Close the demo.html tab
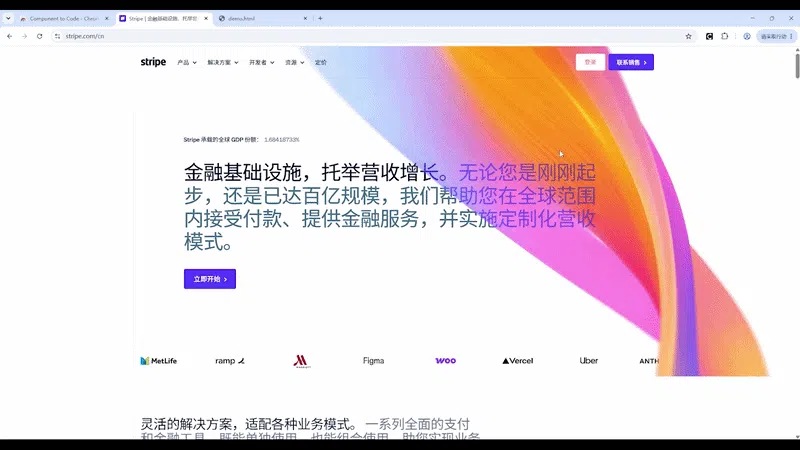The image size is (800, 450). tap(305, 18)
